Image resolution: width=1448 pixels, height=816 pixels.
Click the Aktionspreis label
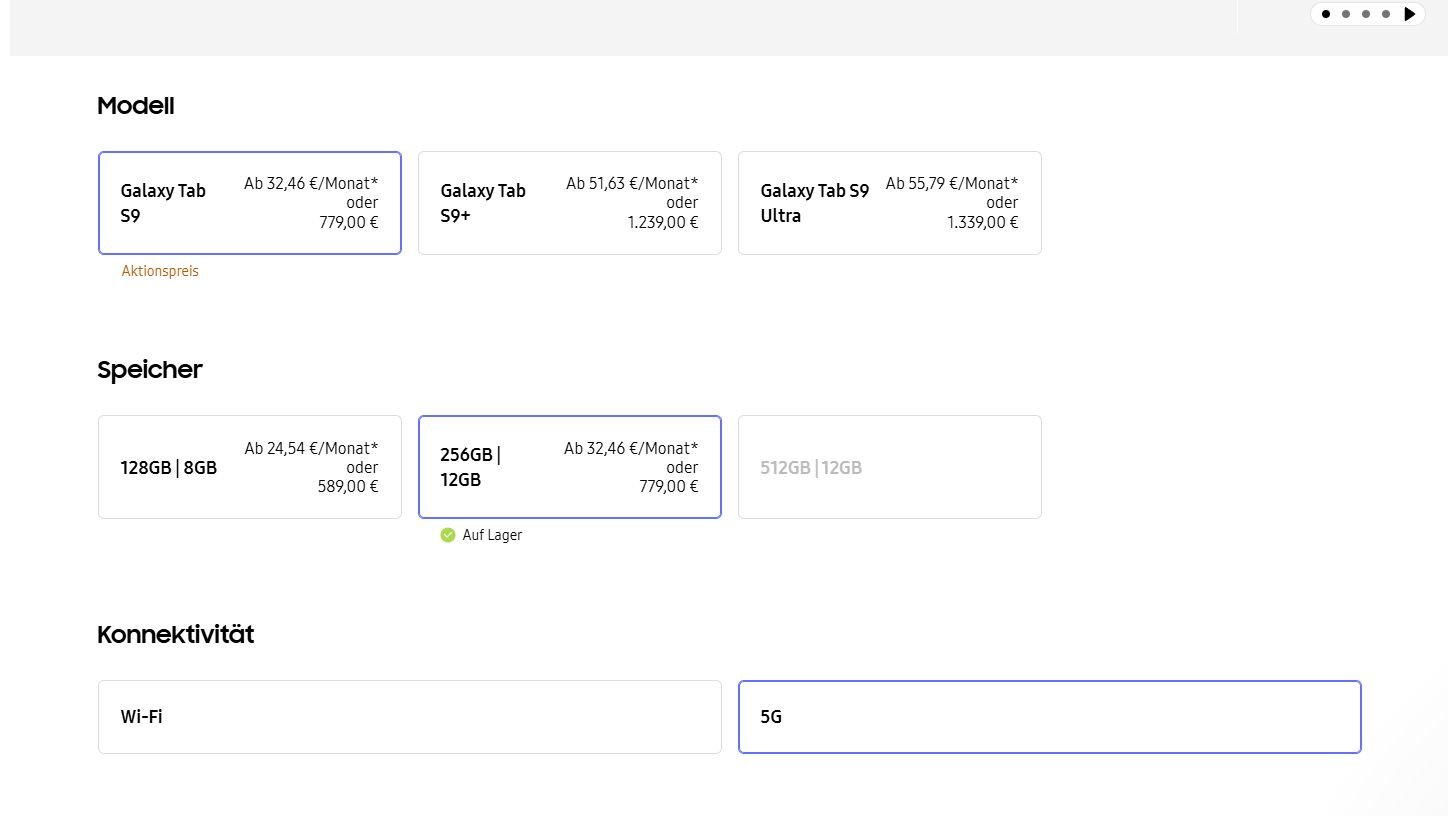pos(160,271)
